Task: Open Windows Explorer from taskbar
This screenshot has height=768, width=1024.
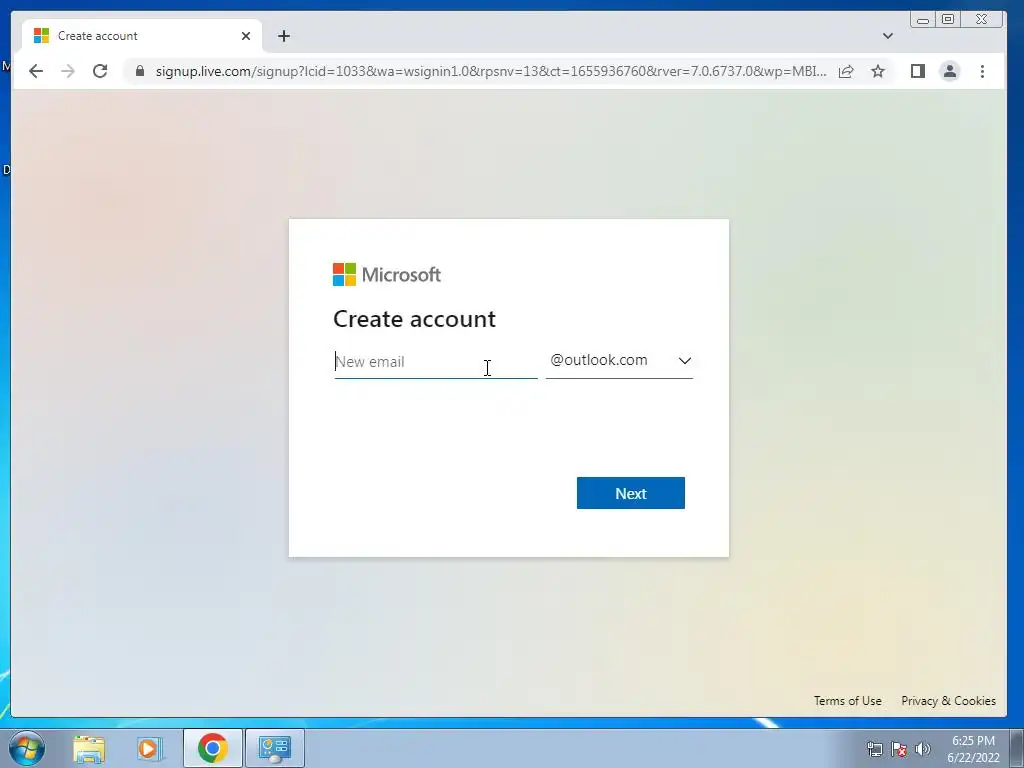Action: pos(89,748)
